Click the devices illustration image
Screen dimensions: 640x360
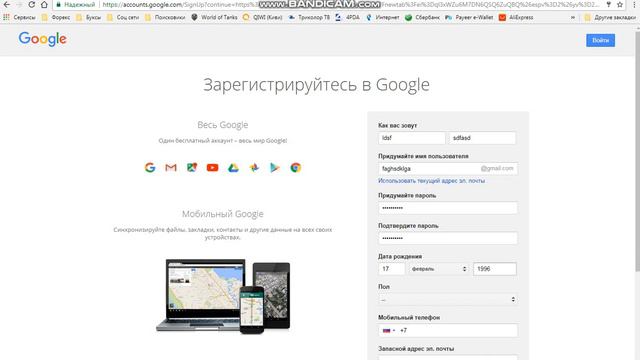(223, 296)
